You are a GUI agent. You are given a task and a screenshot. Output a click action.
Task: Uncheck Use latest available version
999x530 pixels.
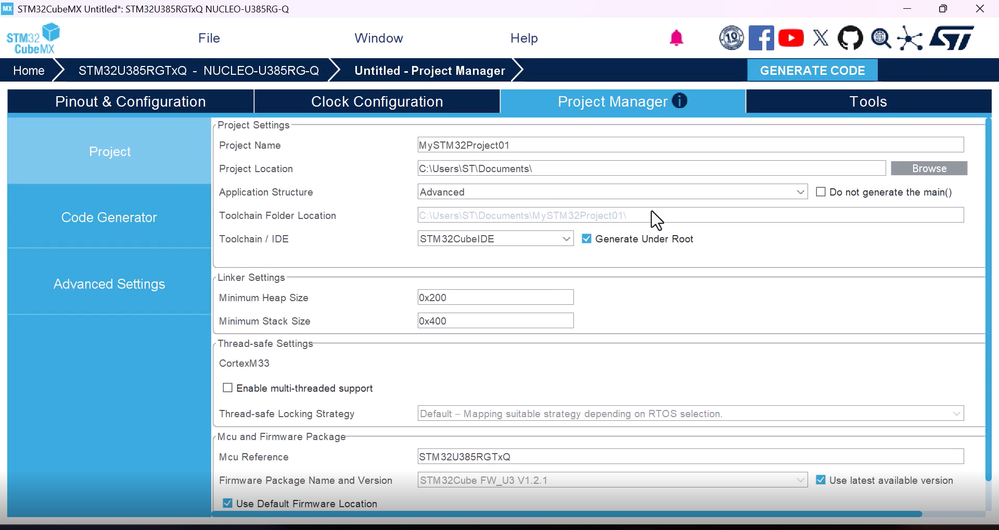(x=821, y=480)
